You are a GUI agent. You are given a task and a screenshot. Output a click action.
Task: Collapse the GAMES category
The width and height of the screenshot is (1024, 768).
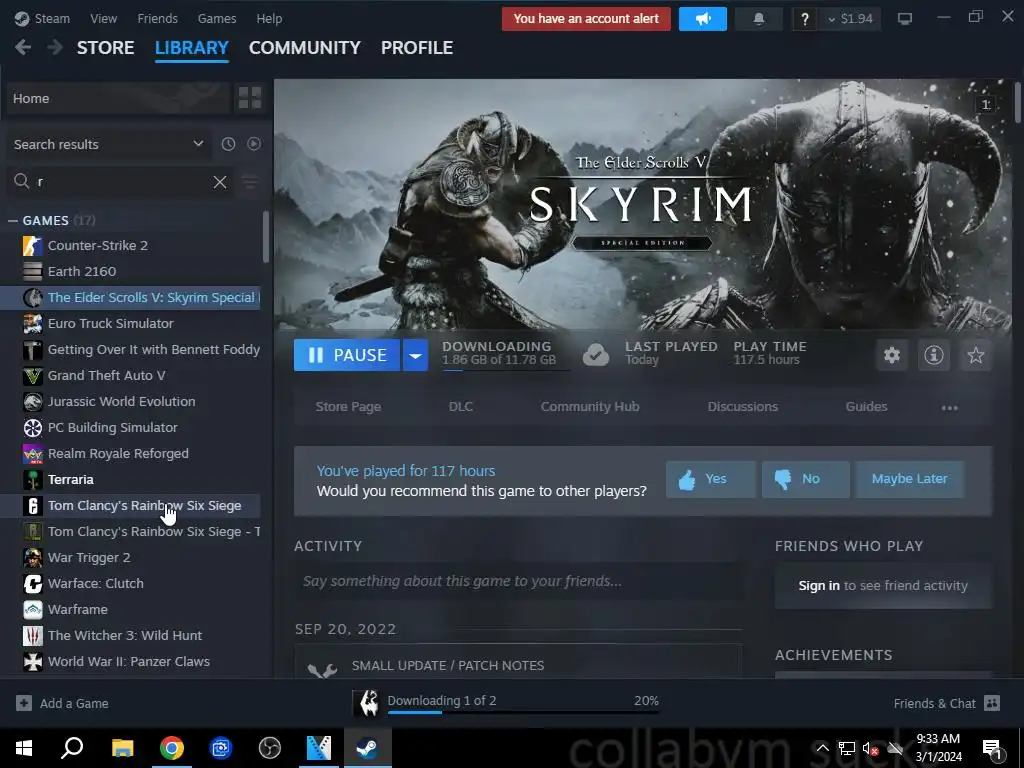tap(12, 221)
